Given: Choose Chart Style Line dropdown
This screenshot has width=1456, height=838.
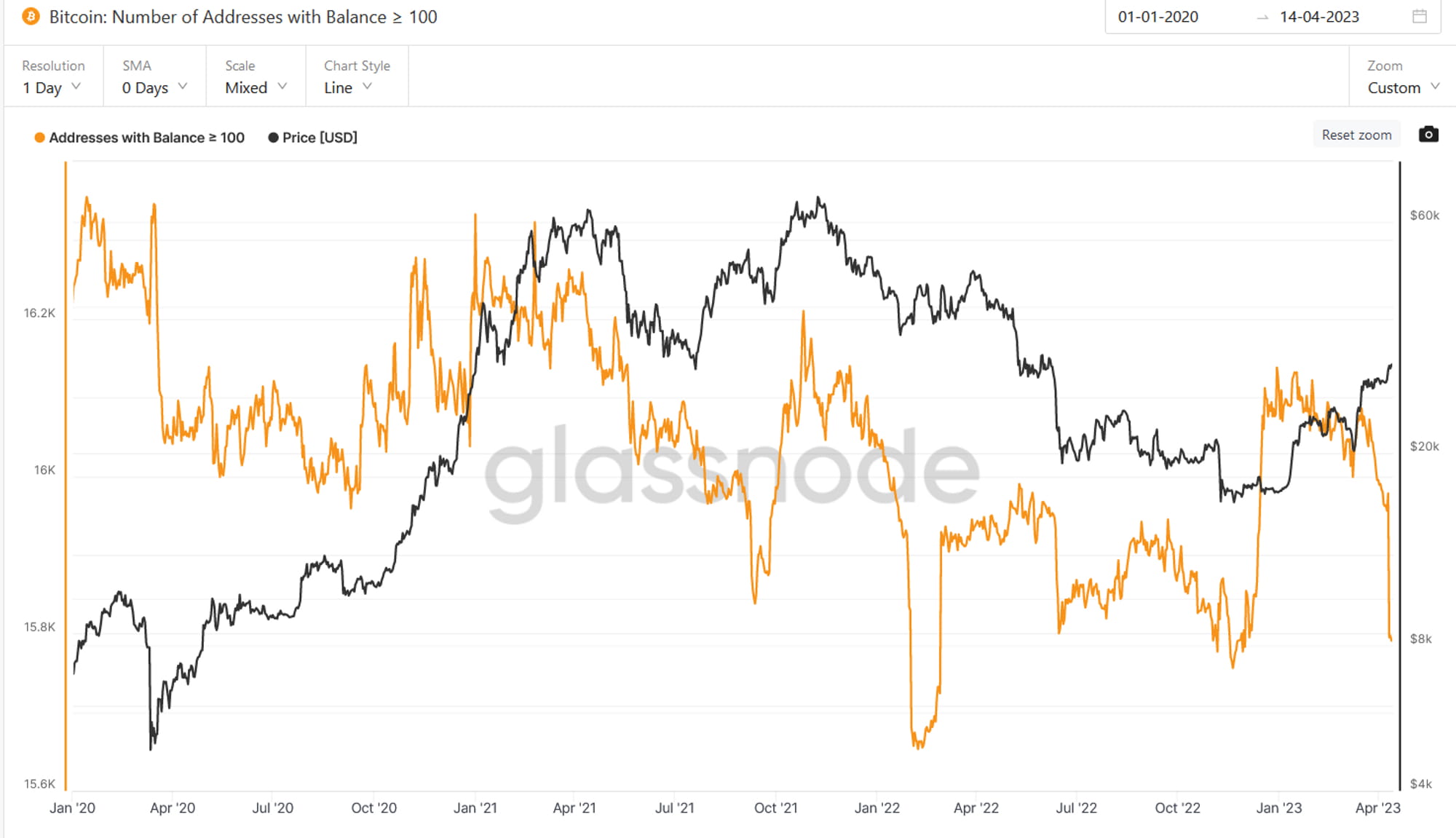Looking at the screenshot, I should coord(357,76).
